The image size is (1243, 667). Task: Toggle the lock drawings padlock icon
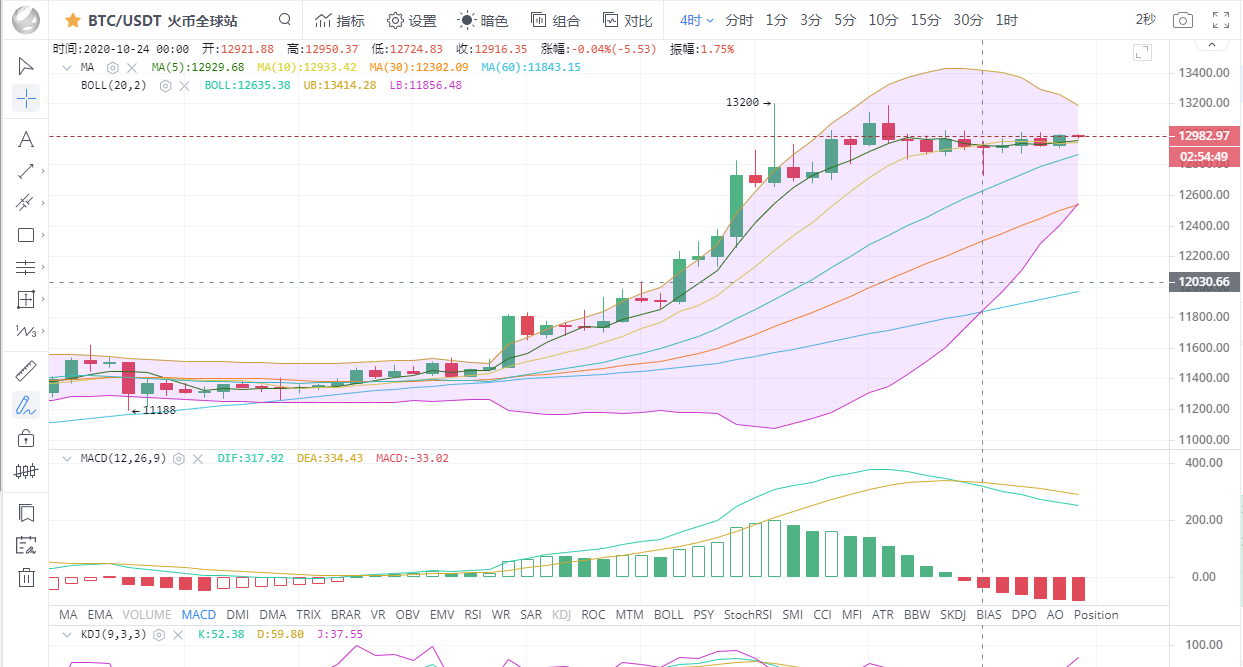26,437
